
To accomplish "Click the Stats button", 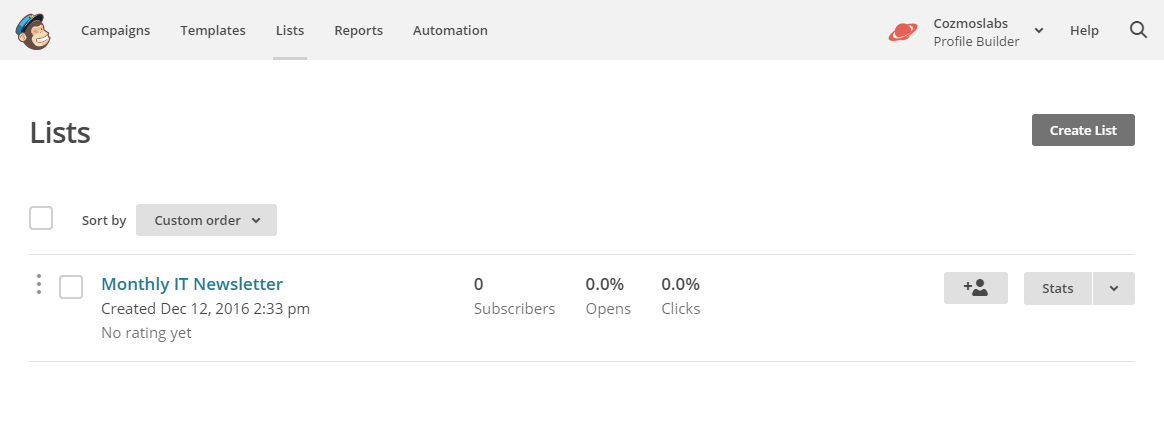I will pyautogui.click(x=1057, y=289).
